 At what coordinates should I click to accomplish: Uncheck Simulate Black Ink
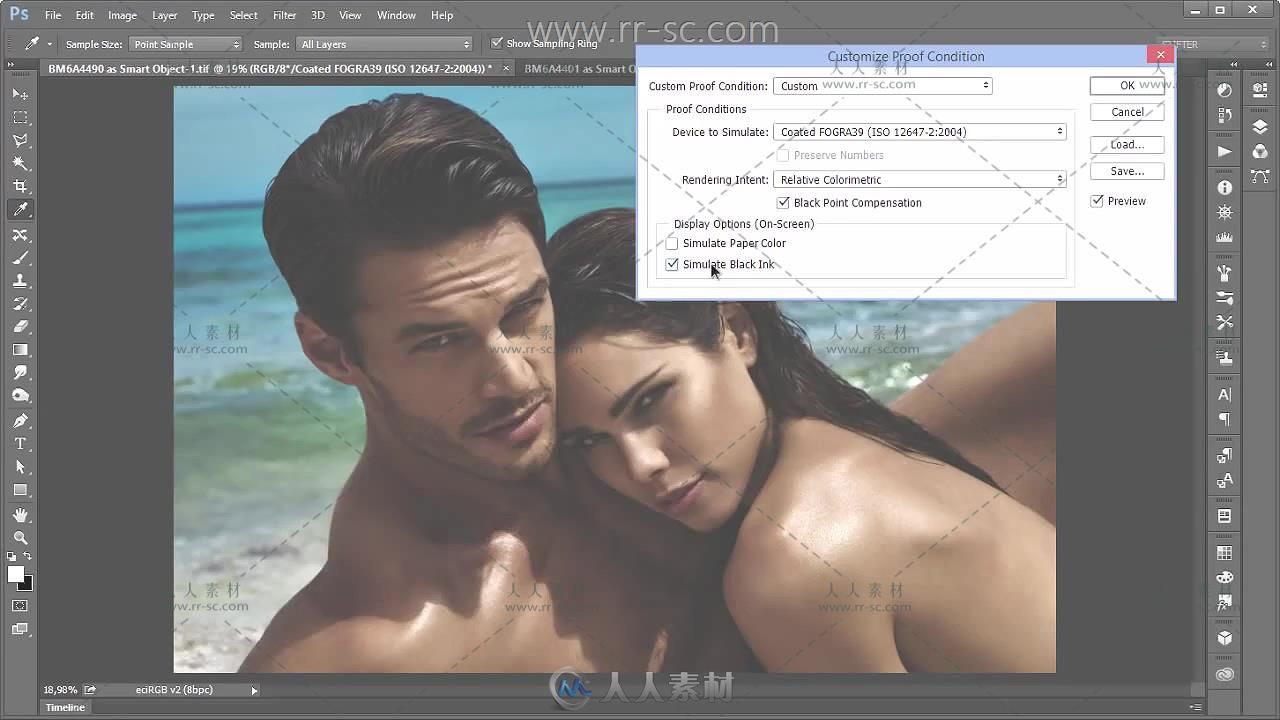click(672, 265)
